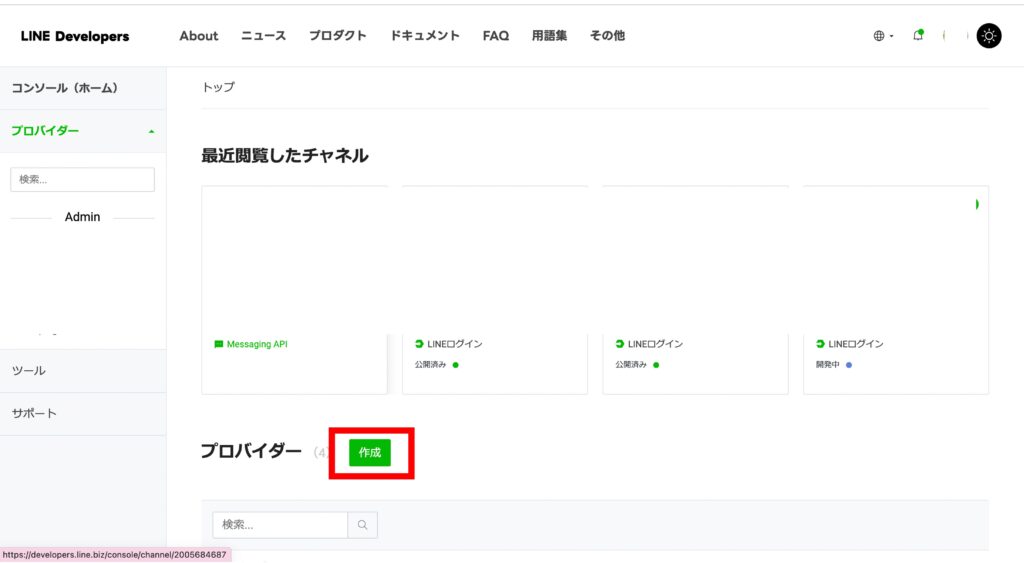Image resolution: width=1024 pixels, height=563 pixels.
Task: Open サポート in the sidebar
Action: [x=83, y=413]
